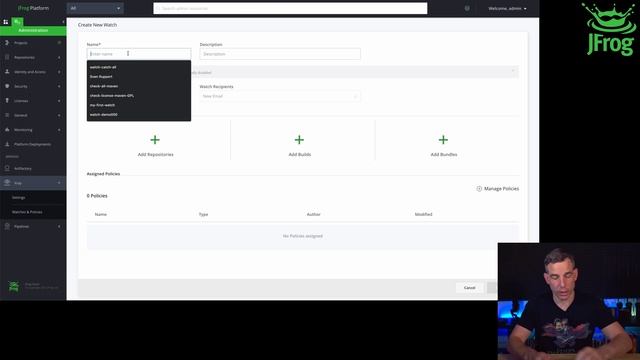
Task: Click the Manage Policies link
Action: 501,189
